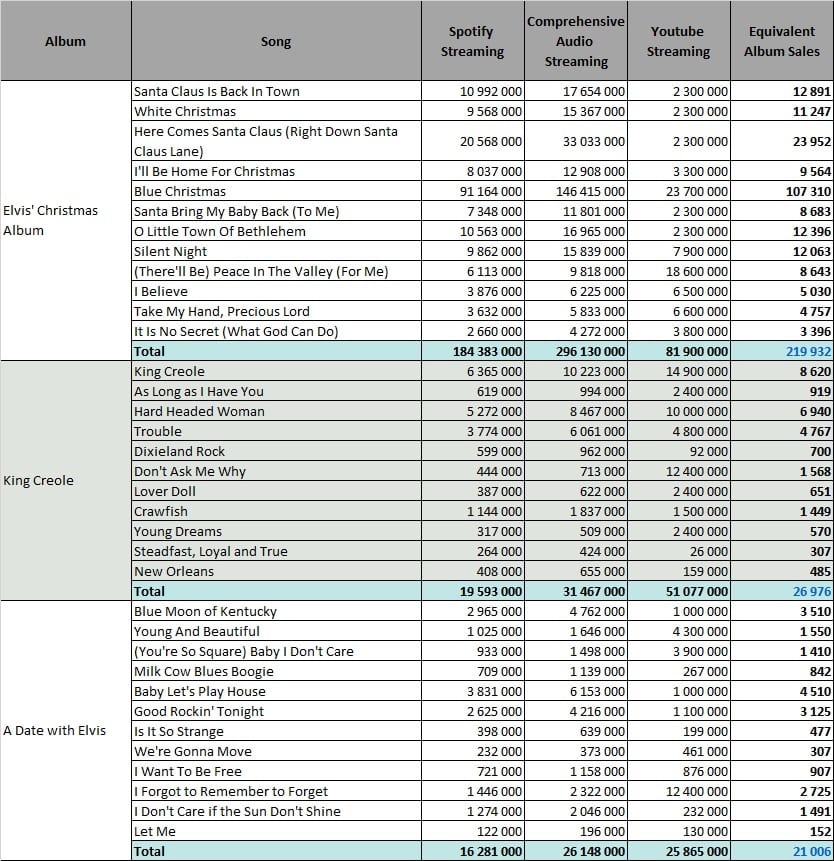Select We're Gonna Move
This screenshot has height=861, width=834.
point(276,751)
